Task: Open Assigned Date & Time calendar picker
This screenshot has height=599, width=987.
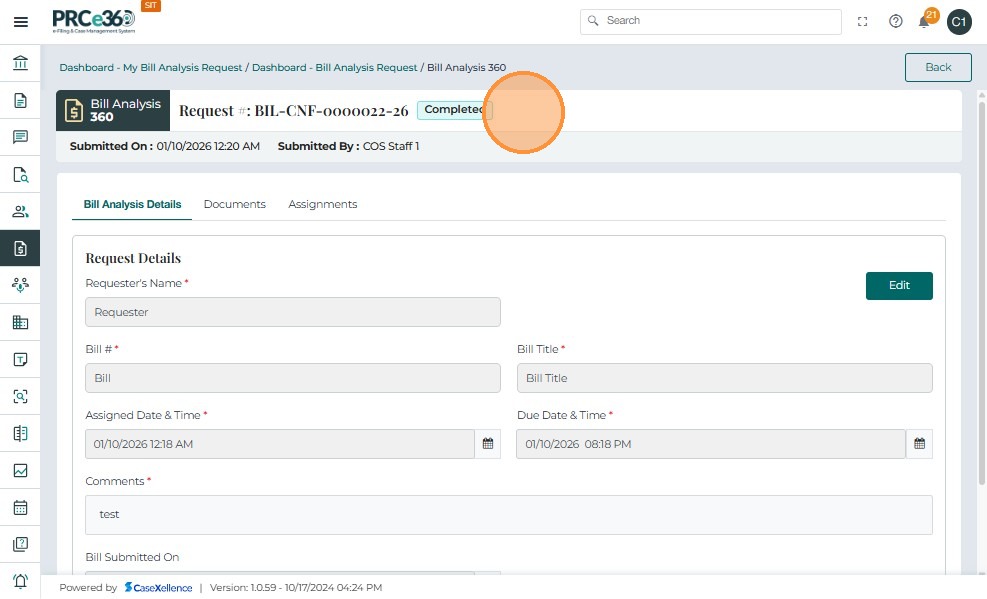Action: 488,444
